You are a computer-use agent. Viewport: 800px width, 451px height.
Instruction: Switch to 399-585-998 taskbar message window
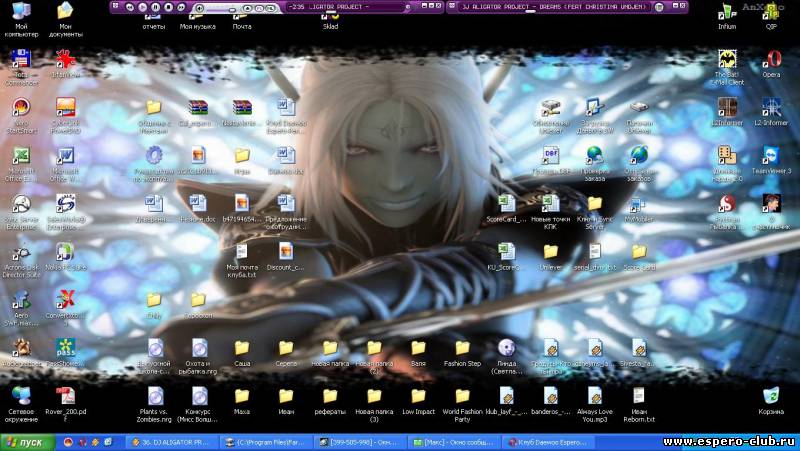tap(360, 442)
